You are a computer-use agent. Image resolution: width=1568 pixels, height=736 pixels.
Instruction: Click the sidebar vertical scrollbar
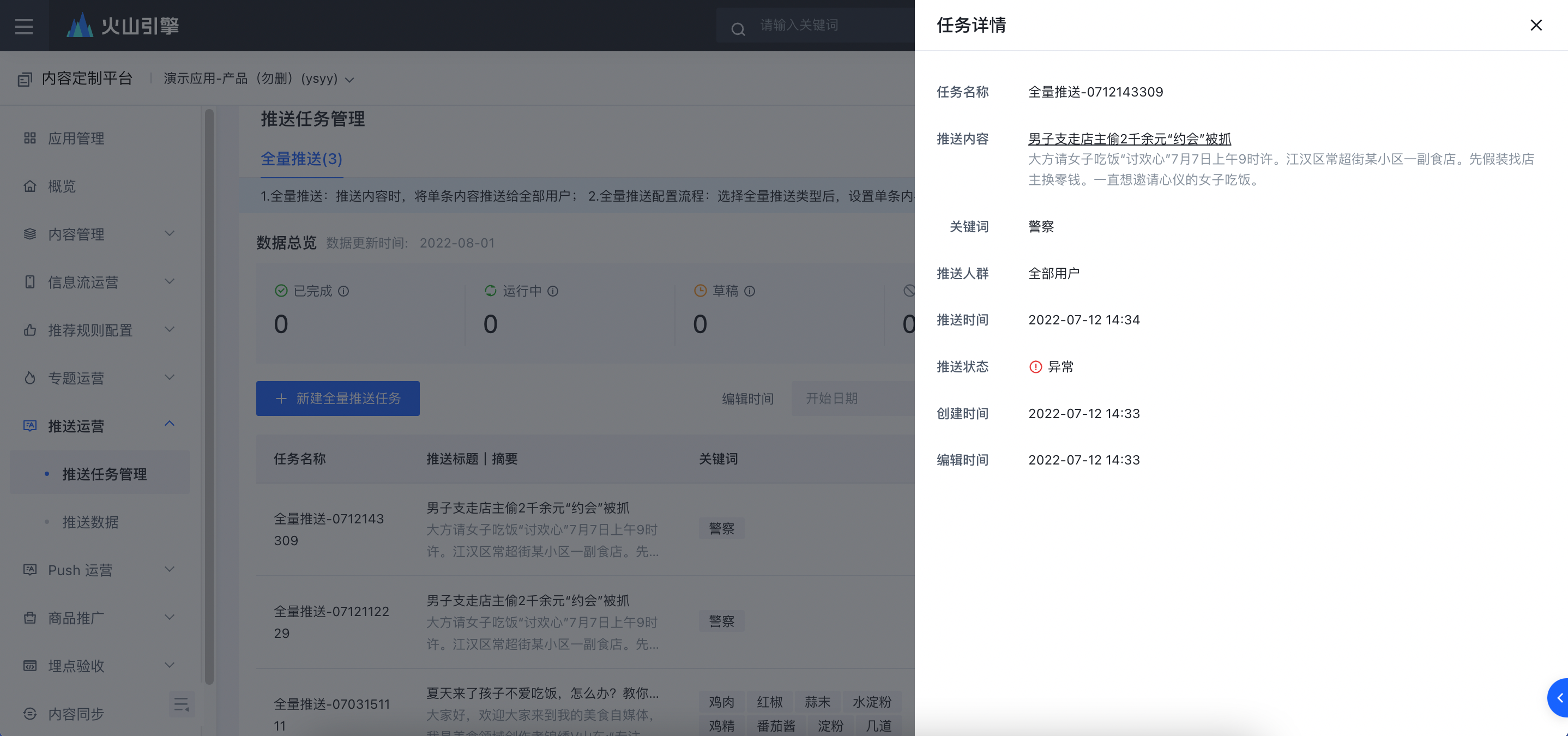(209, 396)
